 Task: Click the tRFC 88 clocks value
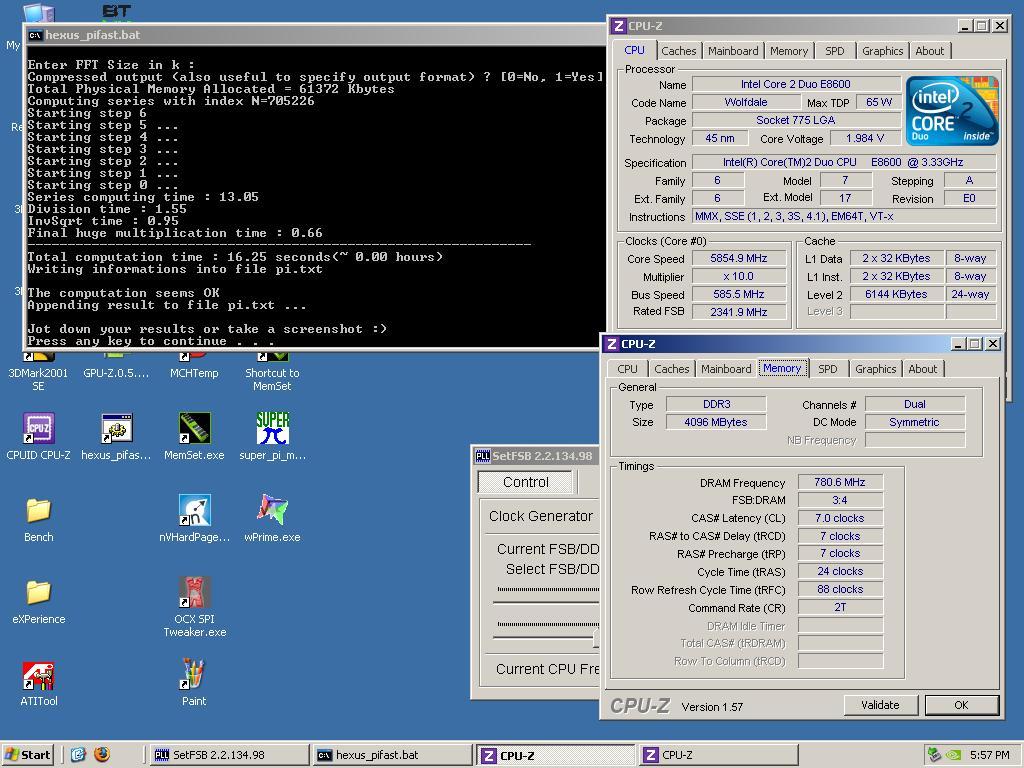tap(840, 590)
